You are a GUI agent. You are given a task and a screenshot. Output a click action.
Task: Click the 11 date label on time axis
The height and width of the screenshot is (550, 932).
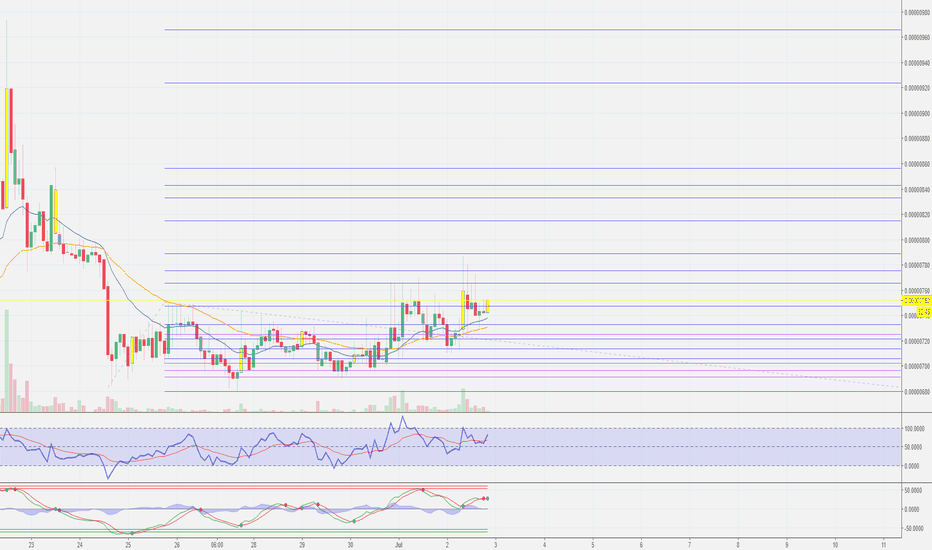tap(884, 544)
